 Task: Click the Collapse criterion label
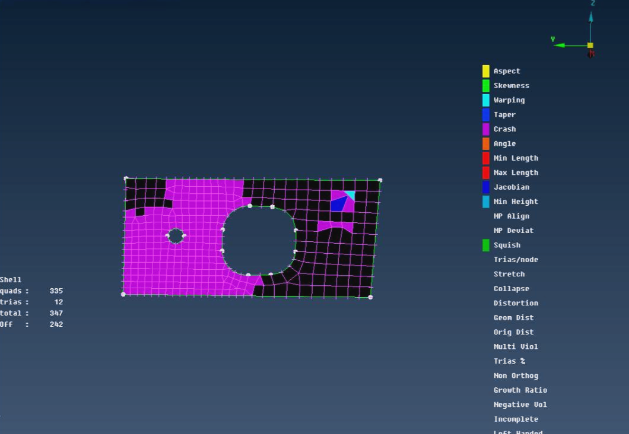coord(510,289)
